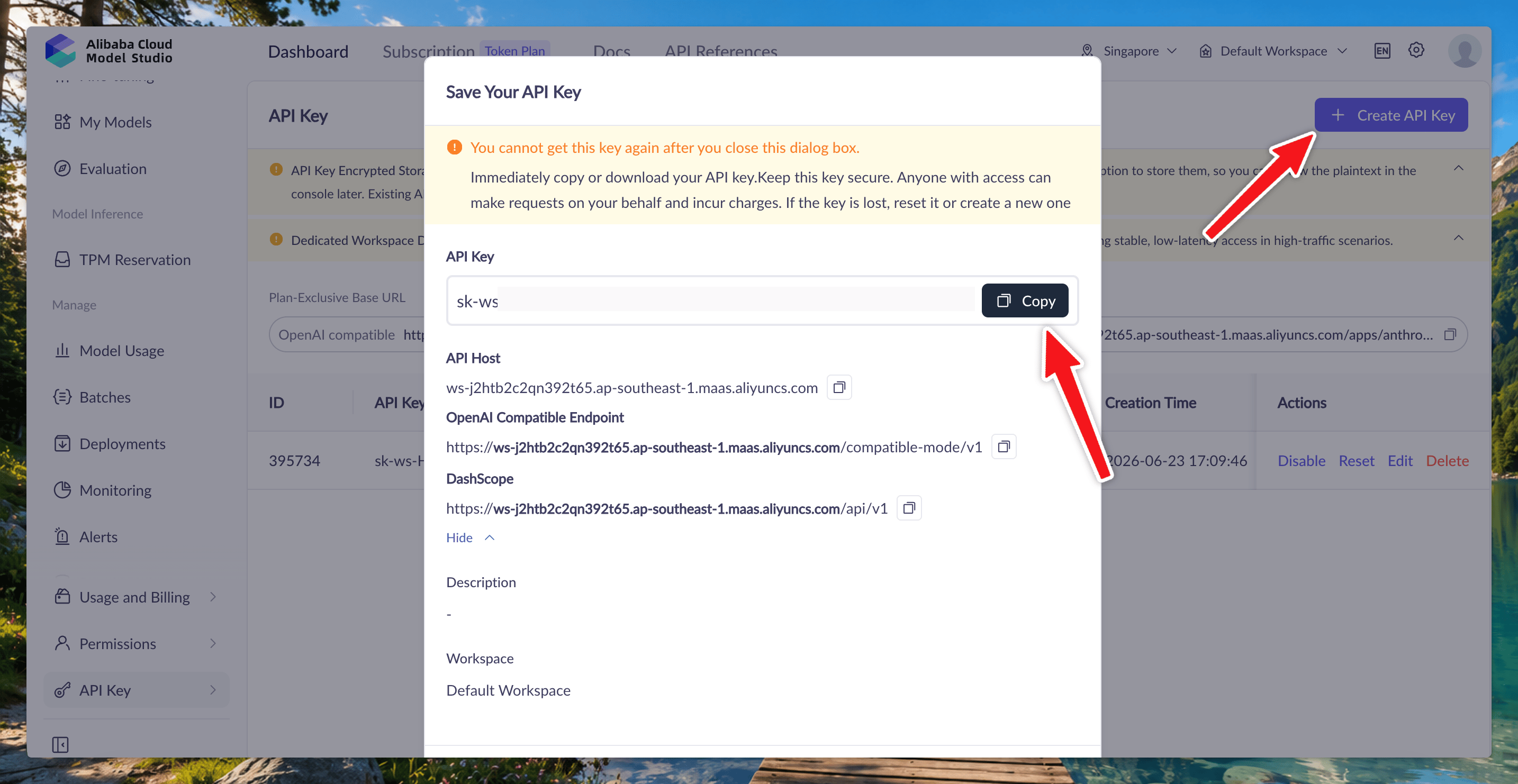Click the API Key sidebar key icon
This screenshot has width=1518, height=784.
(x=62, y=690)
